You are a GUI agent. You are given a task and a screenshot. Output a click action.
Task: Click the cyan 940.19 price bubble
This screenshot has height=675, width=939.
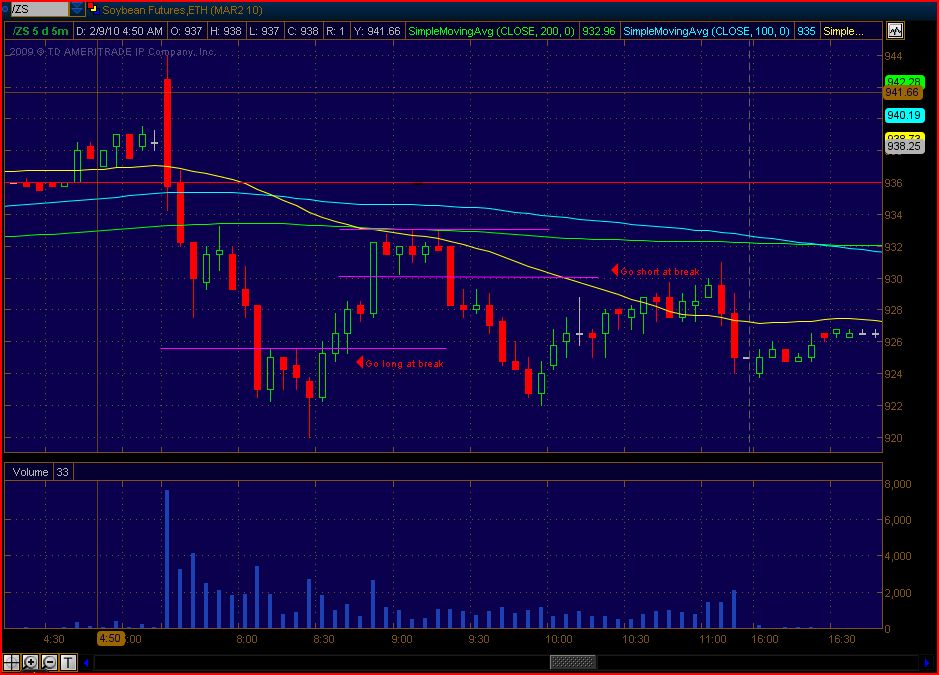[904, 115]
